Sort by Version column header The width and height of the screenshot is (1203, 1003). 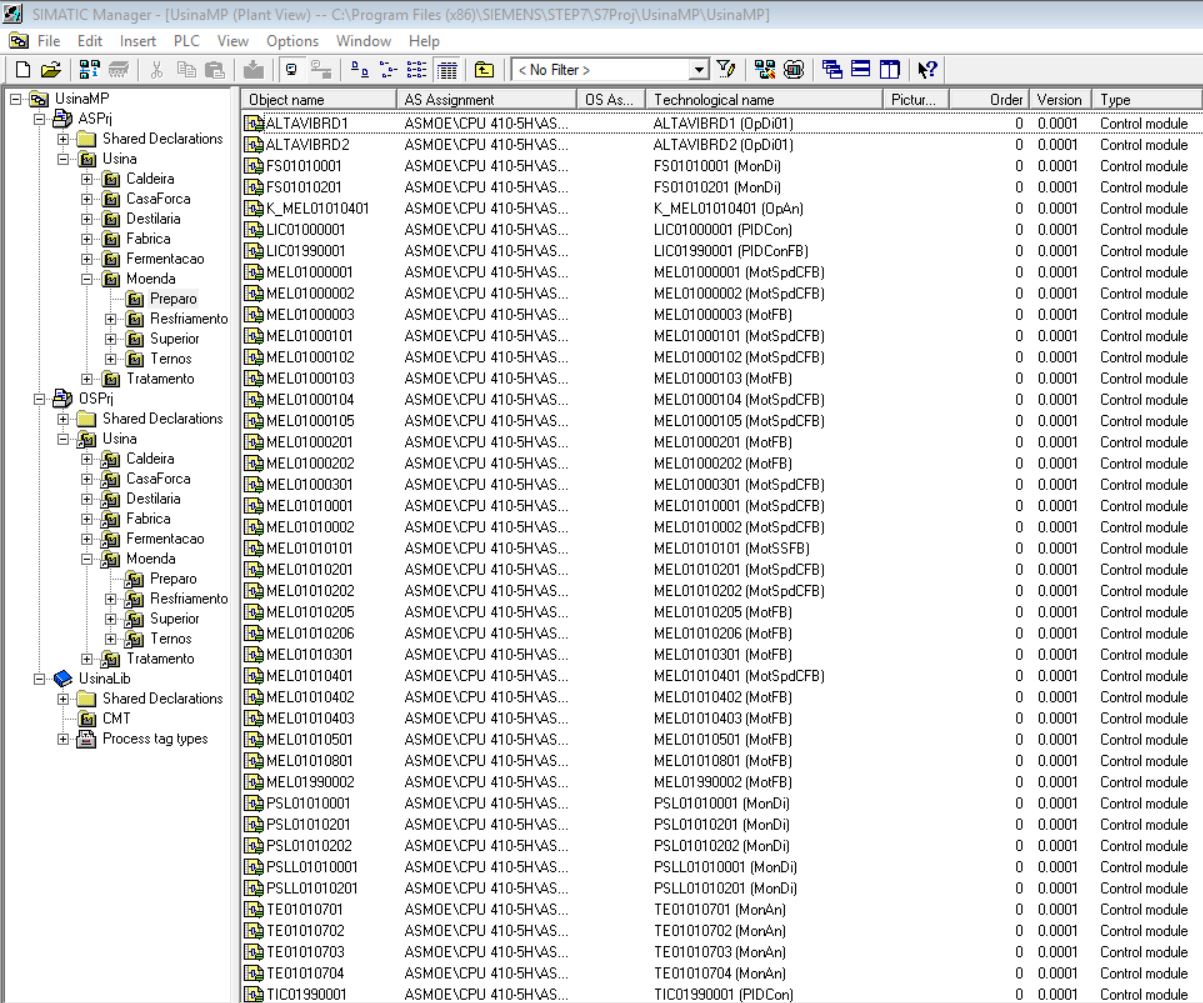pos(1060,100)
